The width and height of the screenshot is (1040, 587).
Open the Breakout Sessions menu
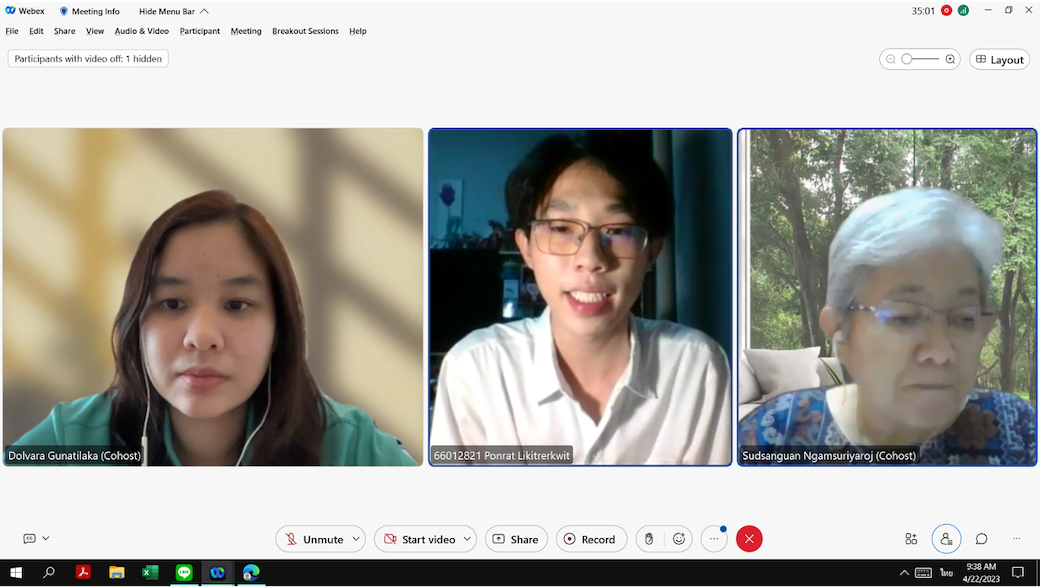click(305, 31)
